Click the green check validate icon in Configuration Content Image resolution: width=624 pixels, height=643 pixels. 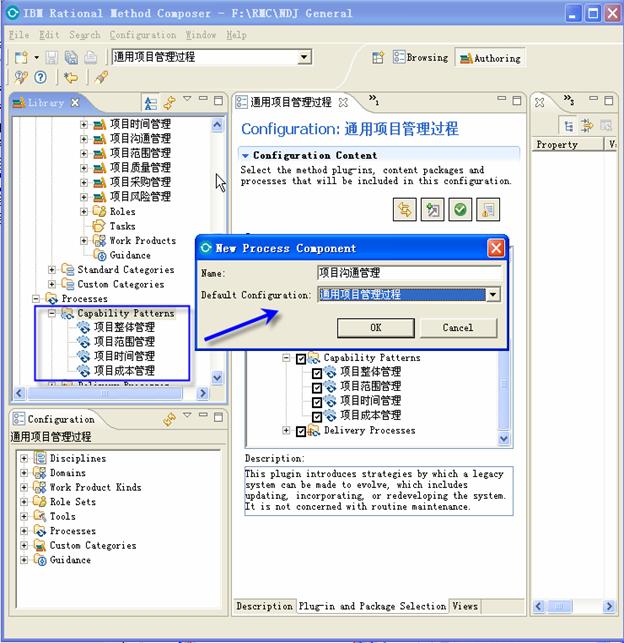pyautogui.click(x=460, y=210)
